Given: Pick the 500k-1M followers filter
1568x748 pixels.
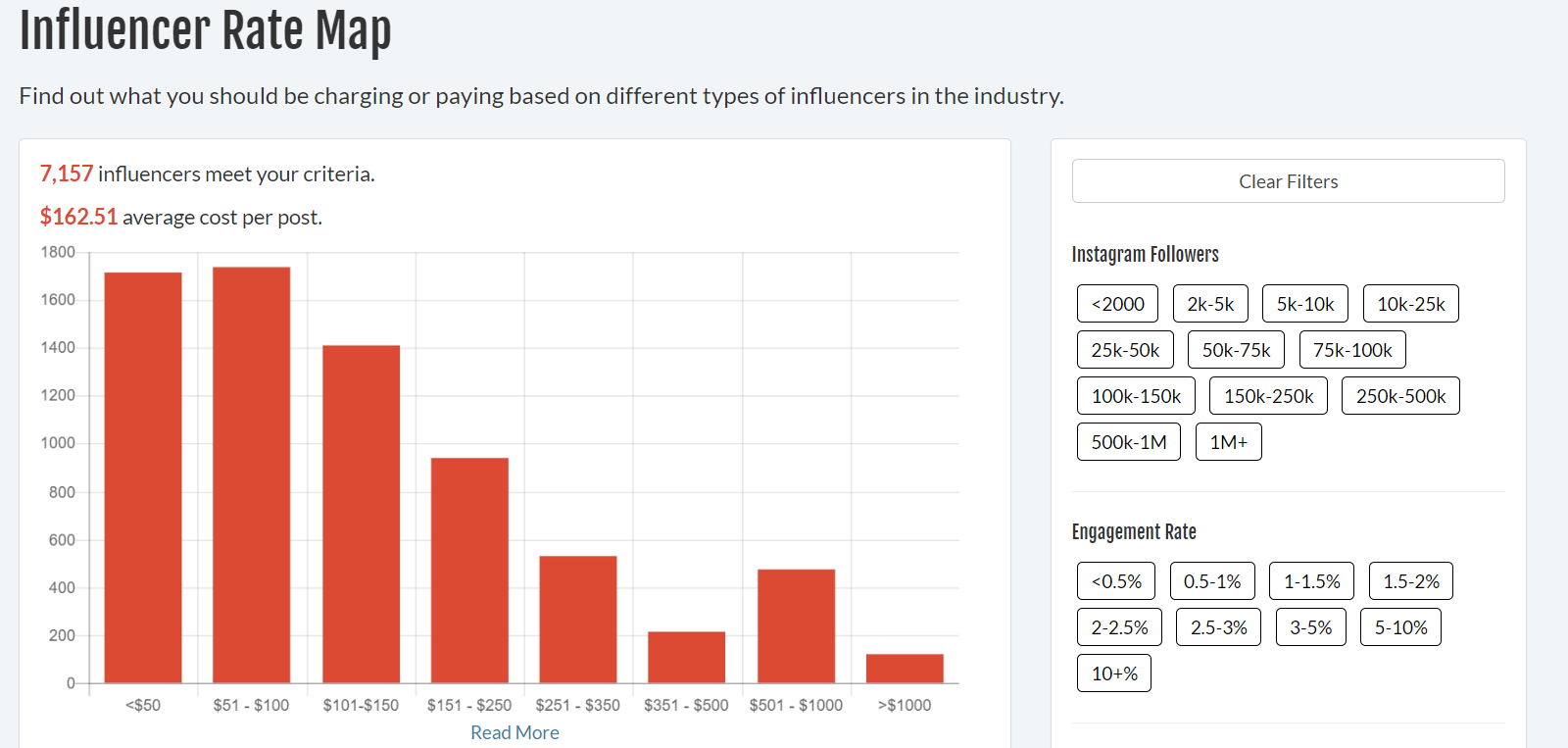Looking at the screenshot, I should (1129, 442).
